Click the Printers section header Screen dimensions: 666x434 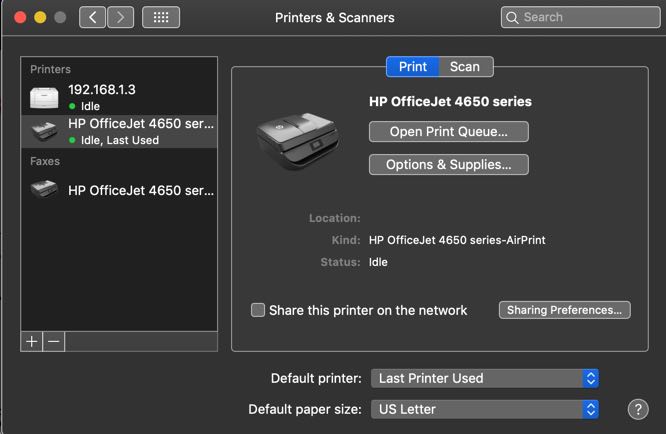50,69
